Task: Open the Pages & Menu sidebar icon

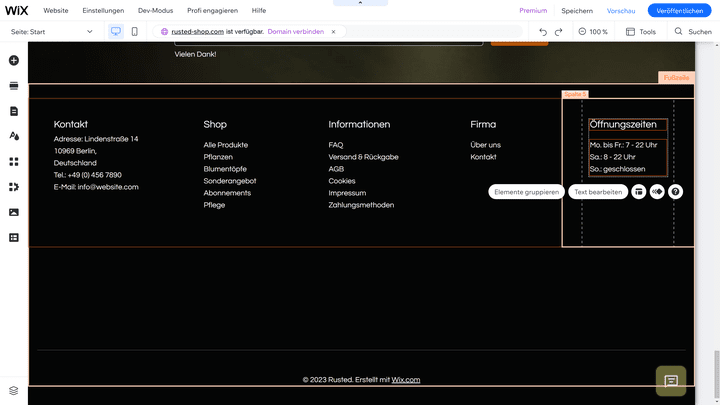Action: 14,111
